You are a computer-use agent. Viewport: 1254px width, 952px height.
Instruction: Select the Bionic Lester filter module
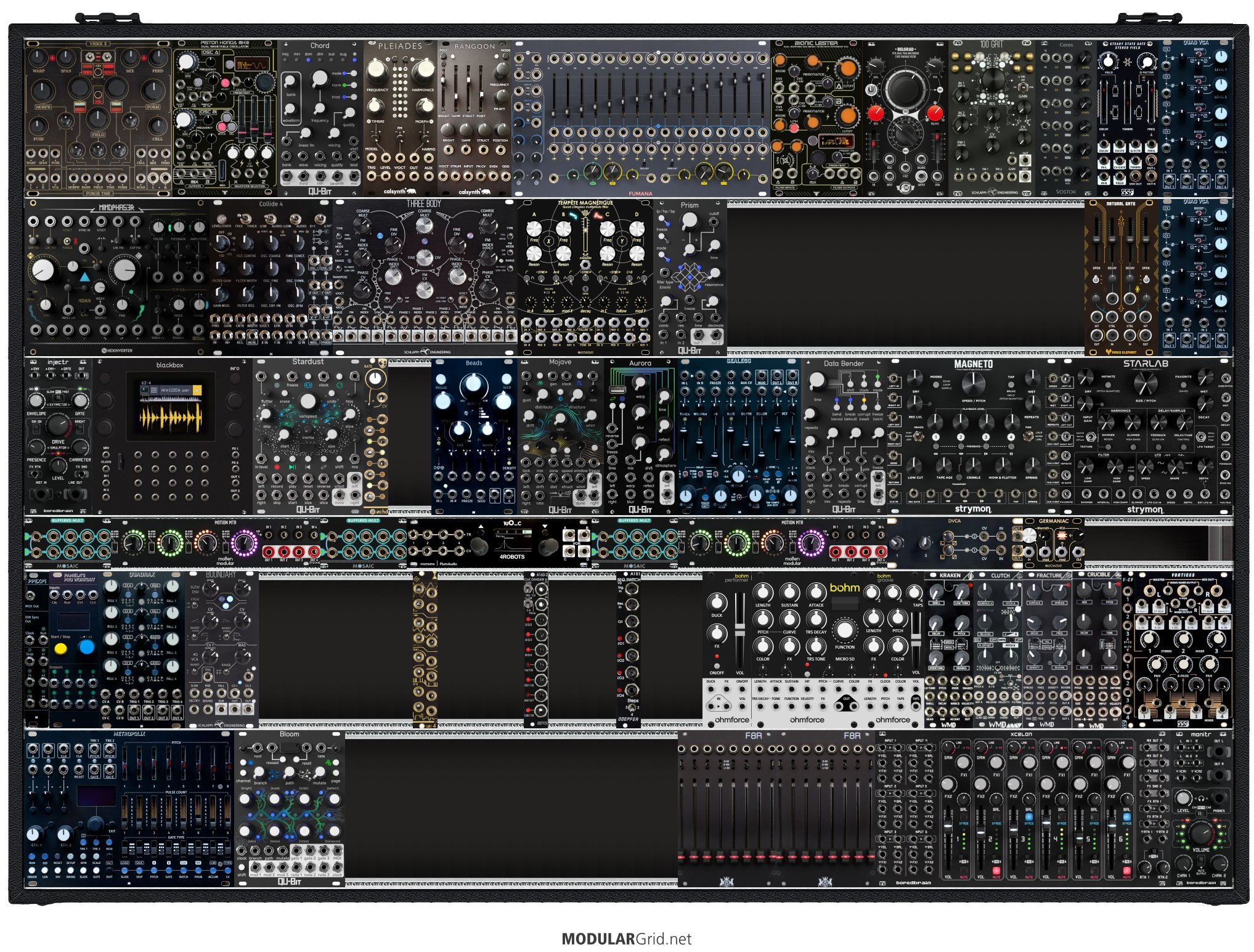click(x=816, y=118)
